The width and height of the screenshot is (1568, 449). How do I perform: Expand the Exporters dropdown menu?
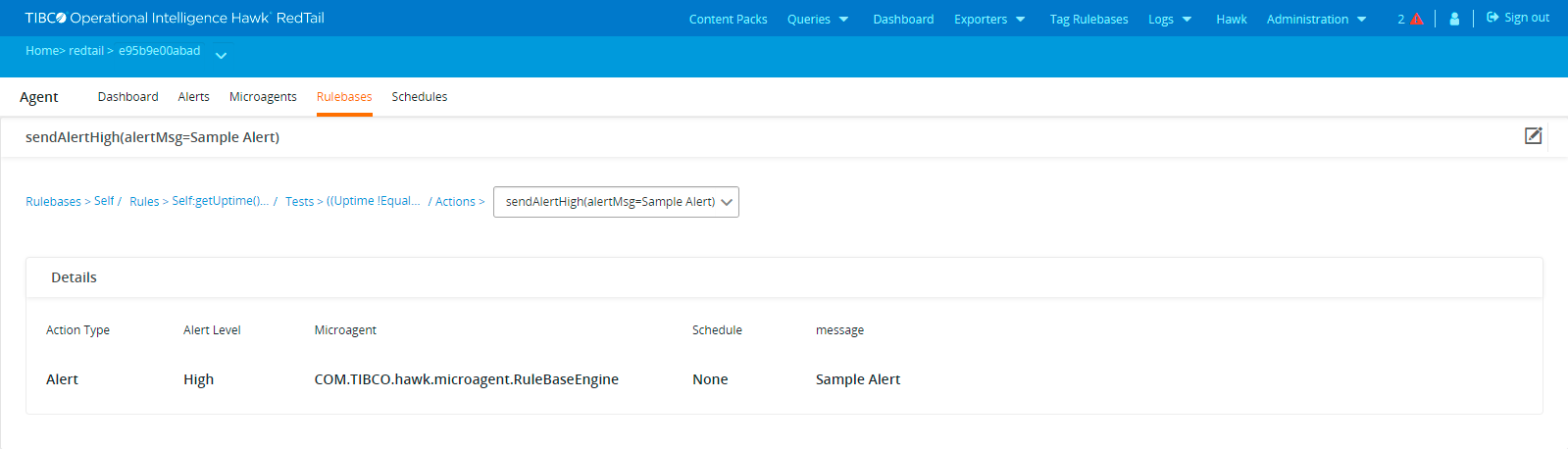coord(989,20)
